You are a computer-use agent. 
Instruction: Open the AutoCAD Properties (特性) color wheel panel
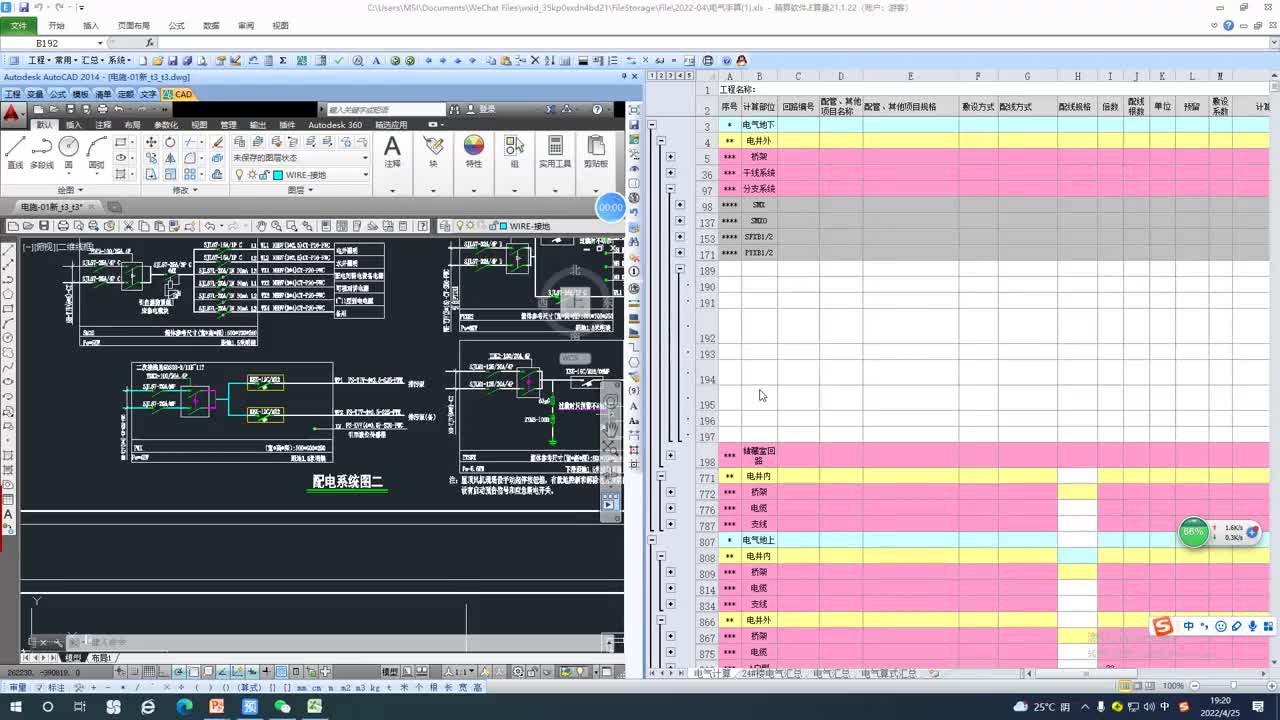(x=474, y=152)
